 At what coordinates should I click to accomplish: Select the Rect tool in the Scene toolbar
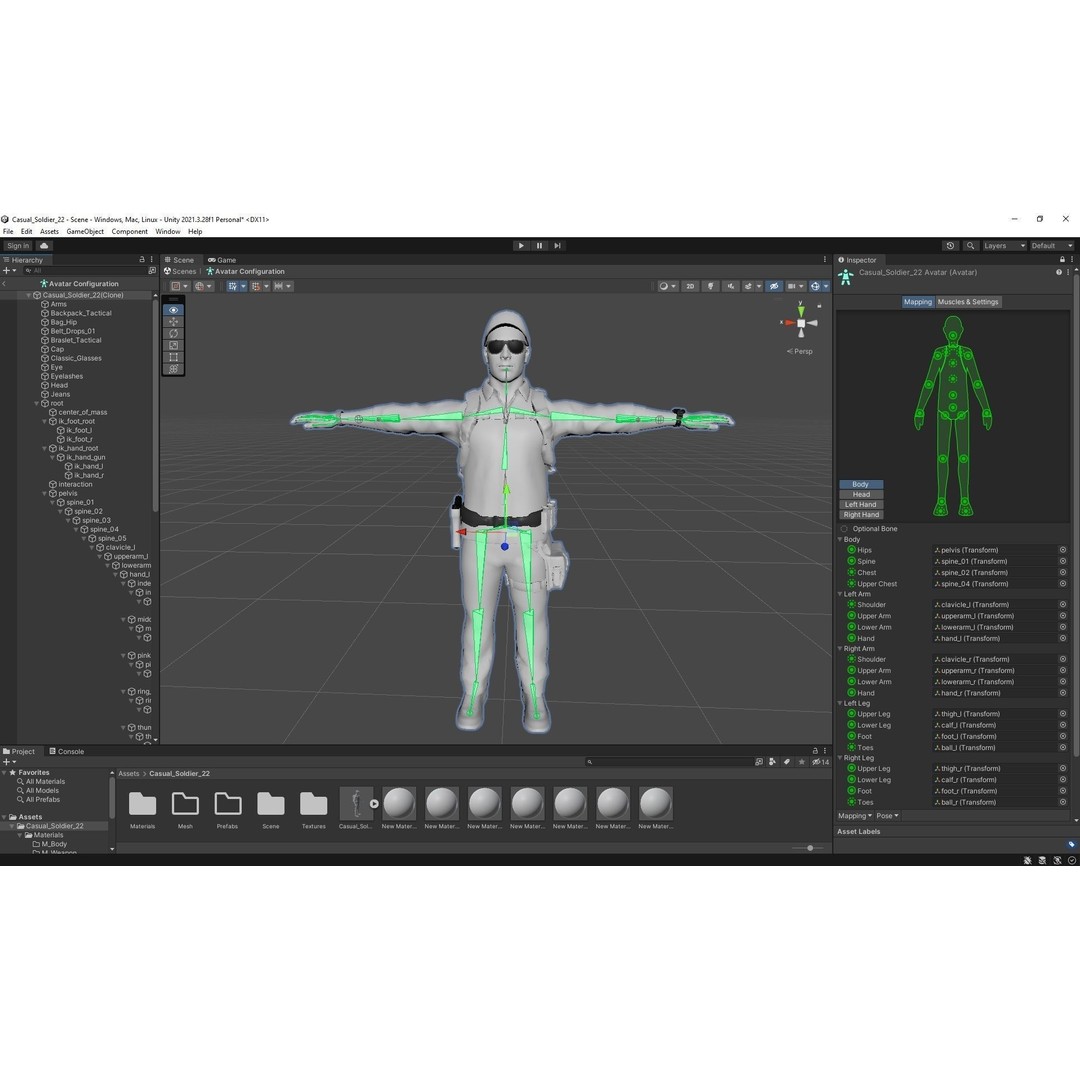point(173,356)
